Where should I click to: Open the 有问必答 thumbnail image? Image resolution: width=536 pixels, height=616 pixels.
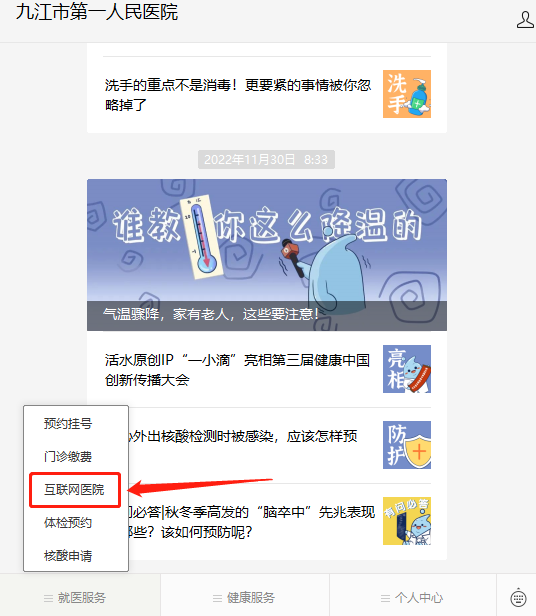tap(407, 521)
